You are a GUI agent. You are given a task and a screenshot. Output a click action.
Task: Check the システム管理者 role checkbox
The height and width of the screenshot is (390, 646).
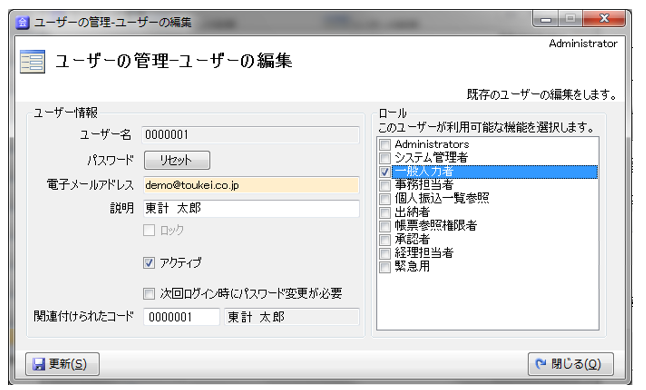point(385,158)
